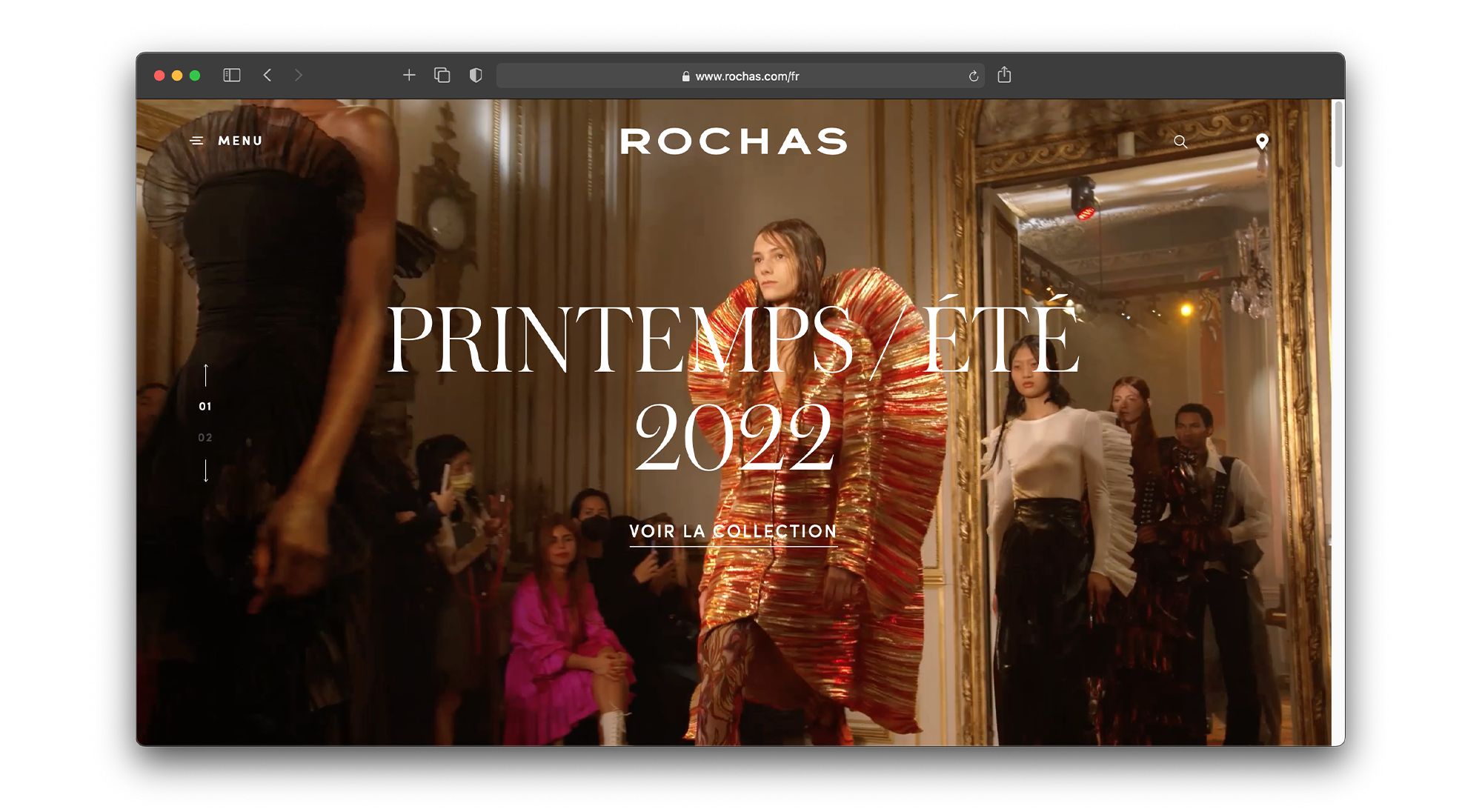Viewport: 1482px width, 812px height.
Task: Go to next slide down arrow
Action: [x=206, y=470]
